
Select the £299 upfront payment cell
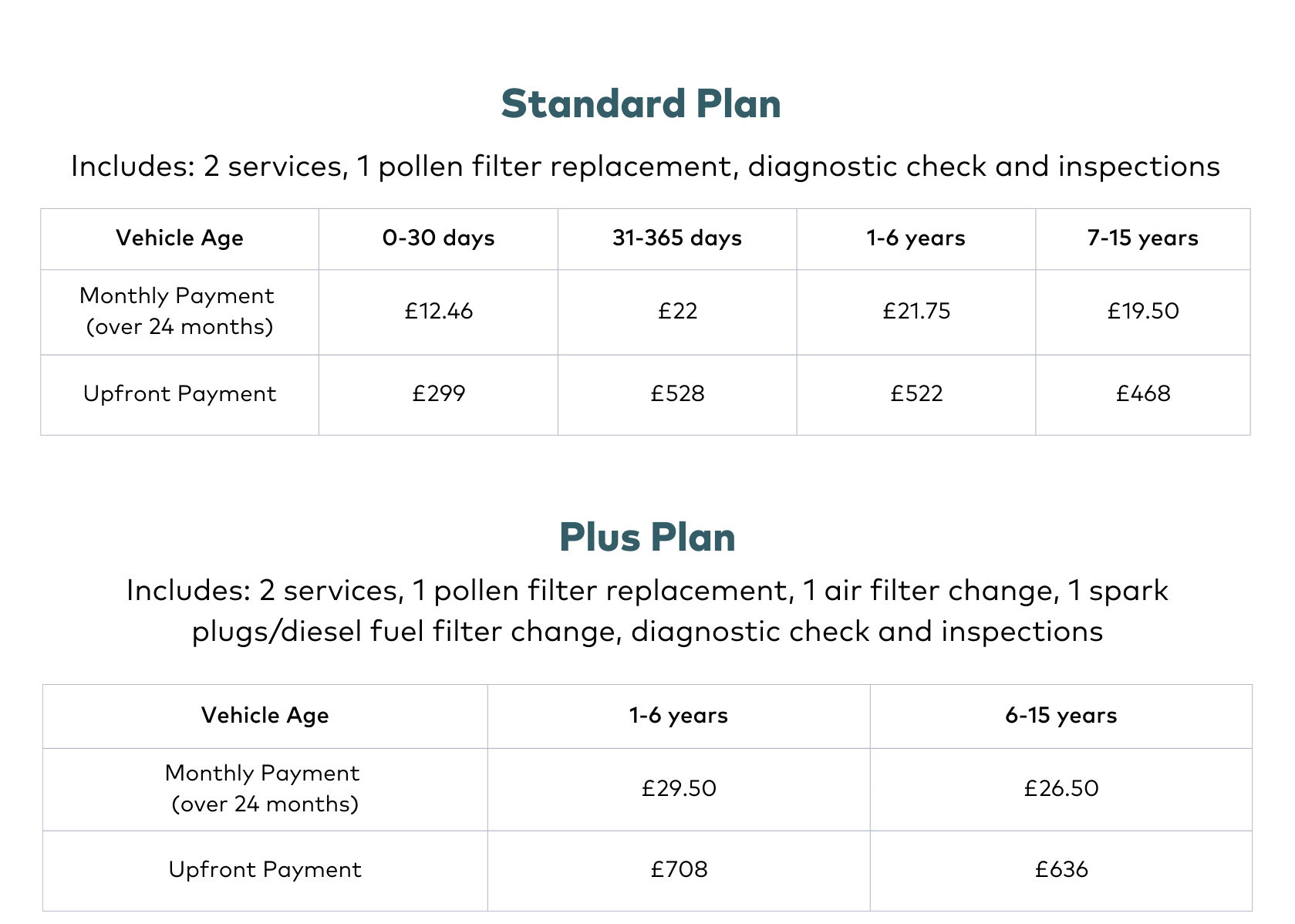coord(439,394)
